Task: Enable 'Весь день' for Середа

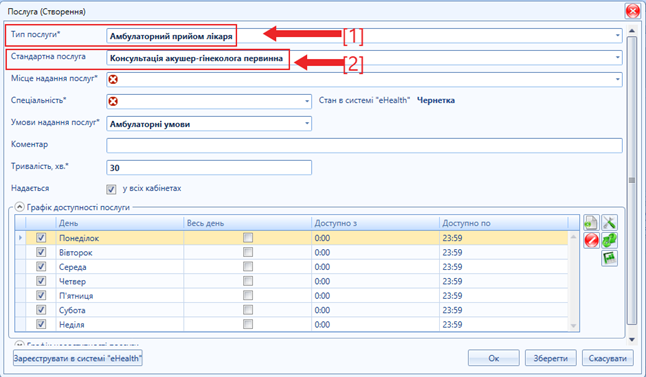Action: pyautogui.click(x=248, y=267)
